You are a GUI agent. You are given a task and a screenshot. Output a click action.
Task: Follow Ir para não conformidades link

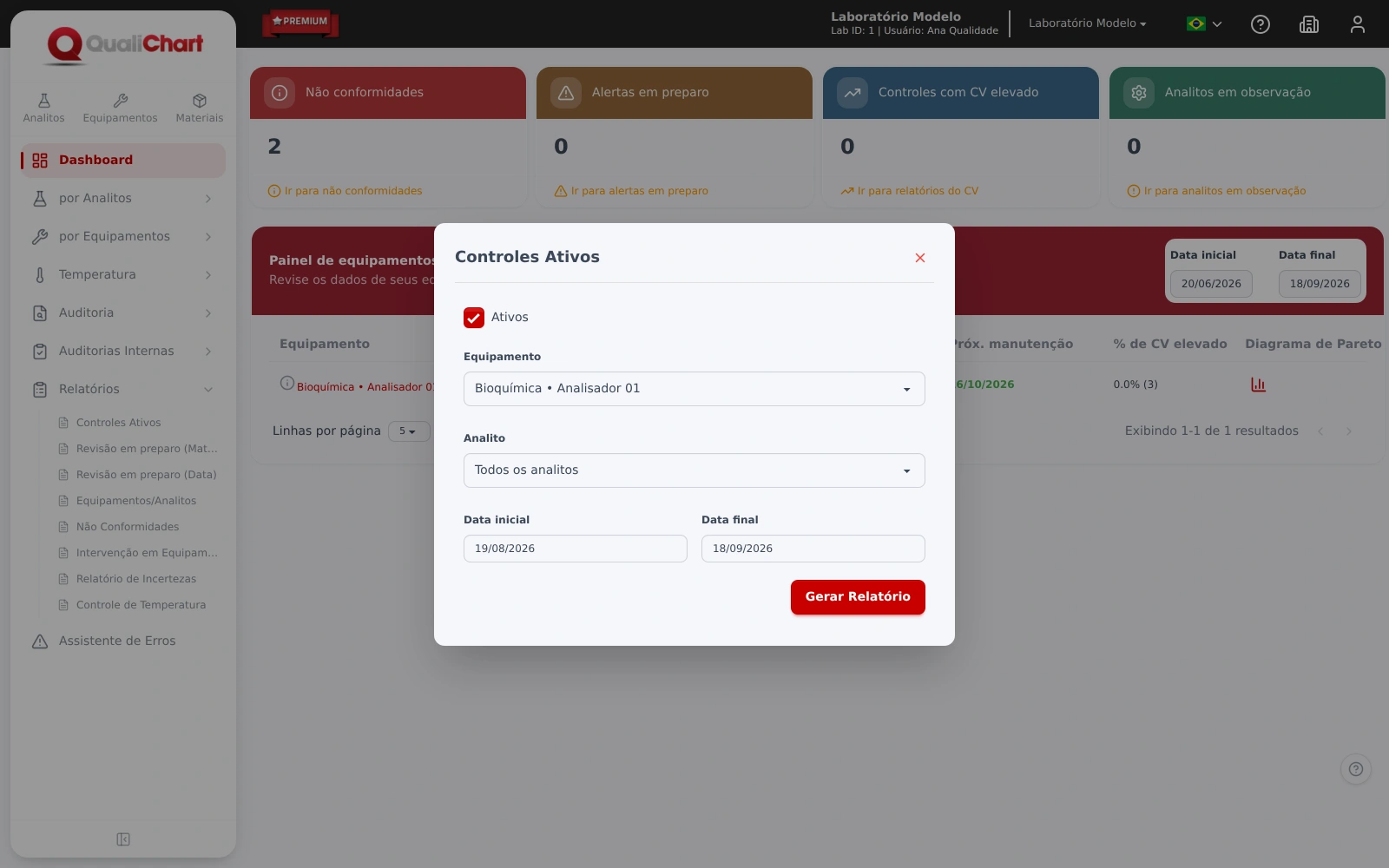coord(346,191)
